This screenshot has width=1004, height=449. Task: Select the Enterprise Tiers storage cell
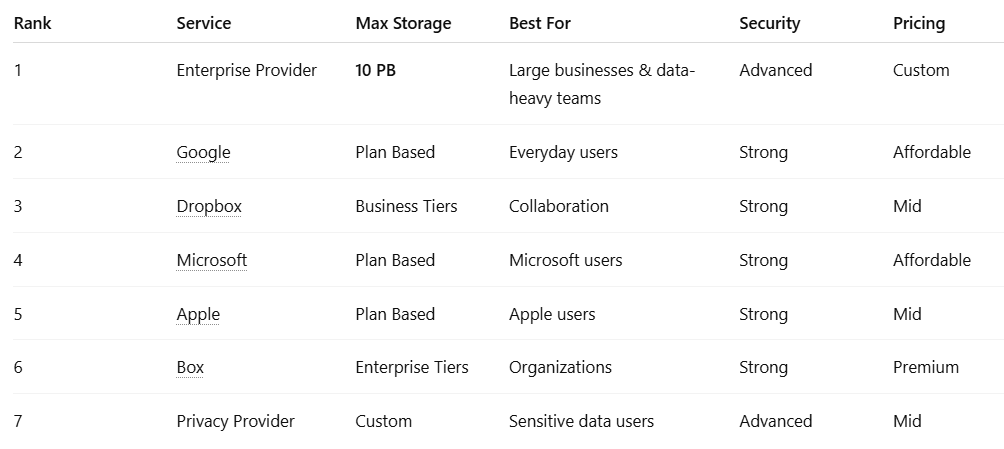(411, 368)
